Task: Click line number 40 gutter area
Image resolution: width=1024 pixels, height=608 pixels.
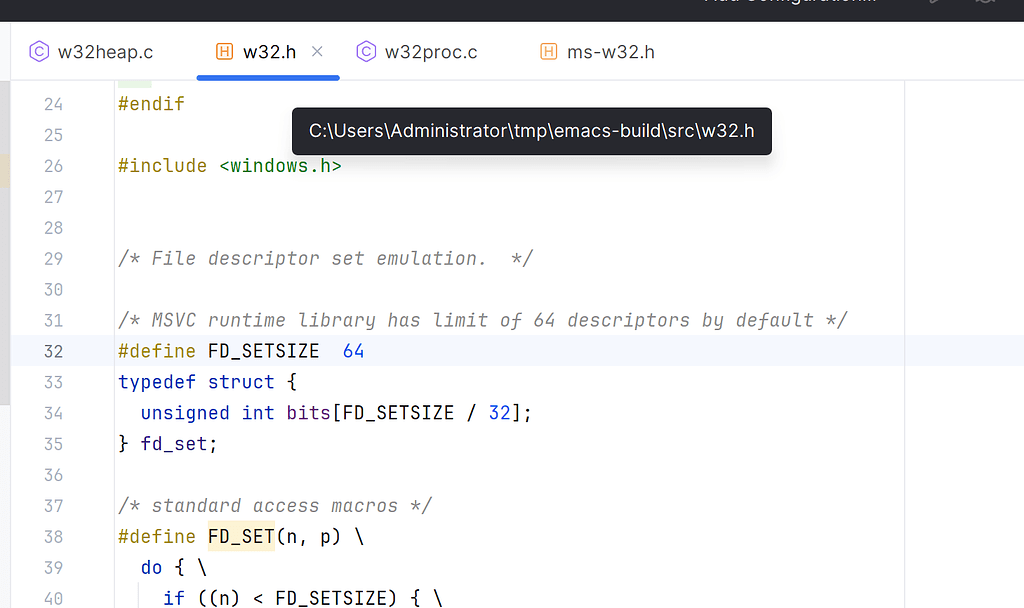Action: 53,597
